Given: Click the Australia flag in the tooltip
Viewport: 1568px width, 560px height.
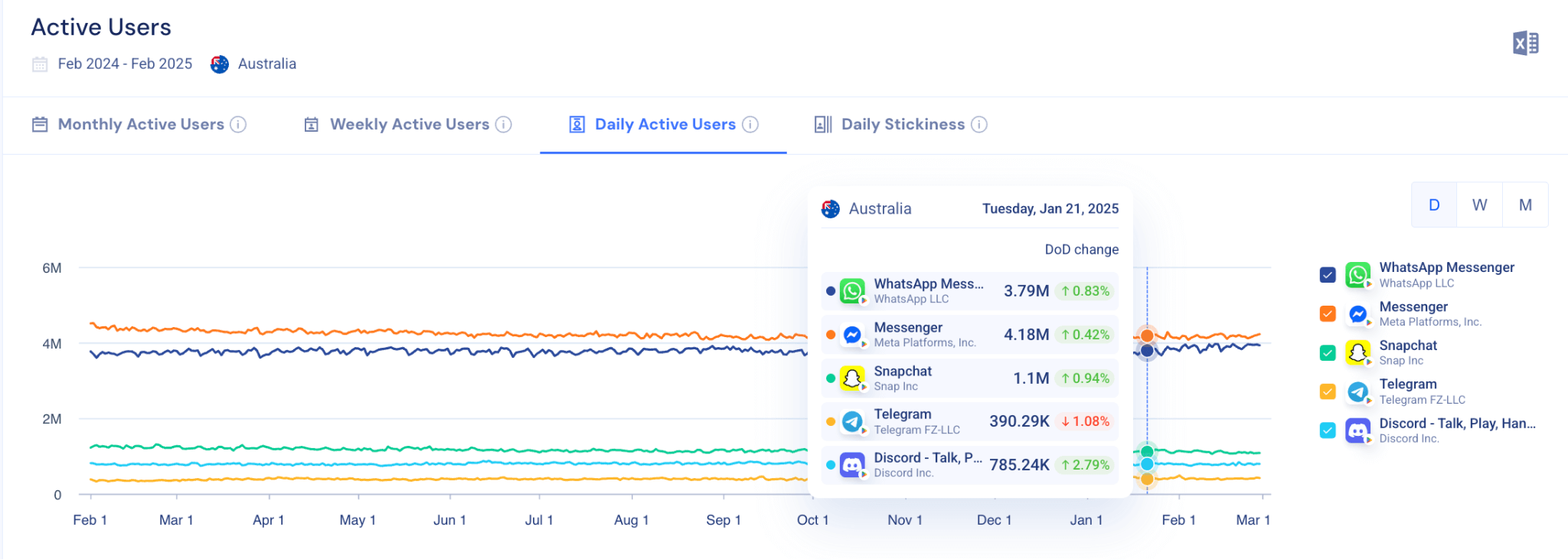Looking at the screenshot, I should 831,208.
